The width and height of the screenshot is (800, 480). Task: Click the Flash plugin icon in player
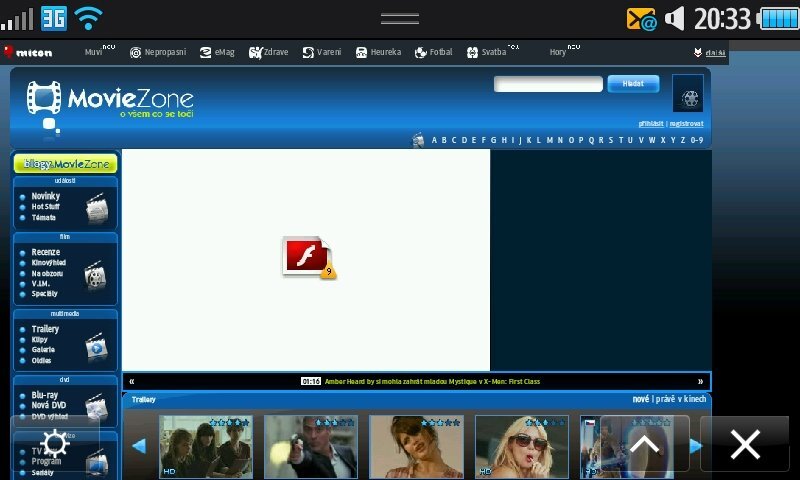tap(308, 257)
